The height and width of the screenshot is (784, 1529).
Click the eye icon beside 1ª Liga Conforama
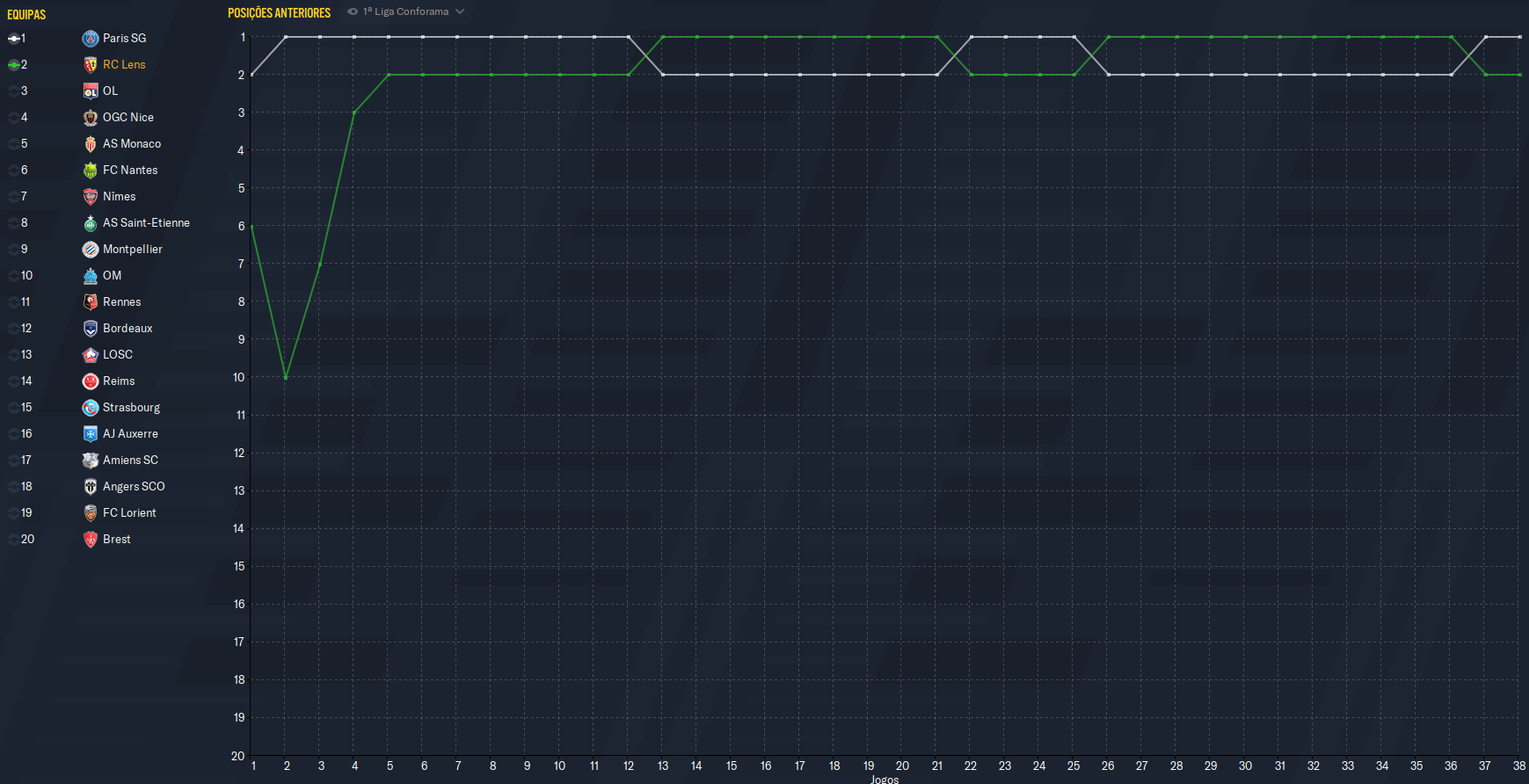[353, 12]
